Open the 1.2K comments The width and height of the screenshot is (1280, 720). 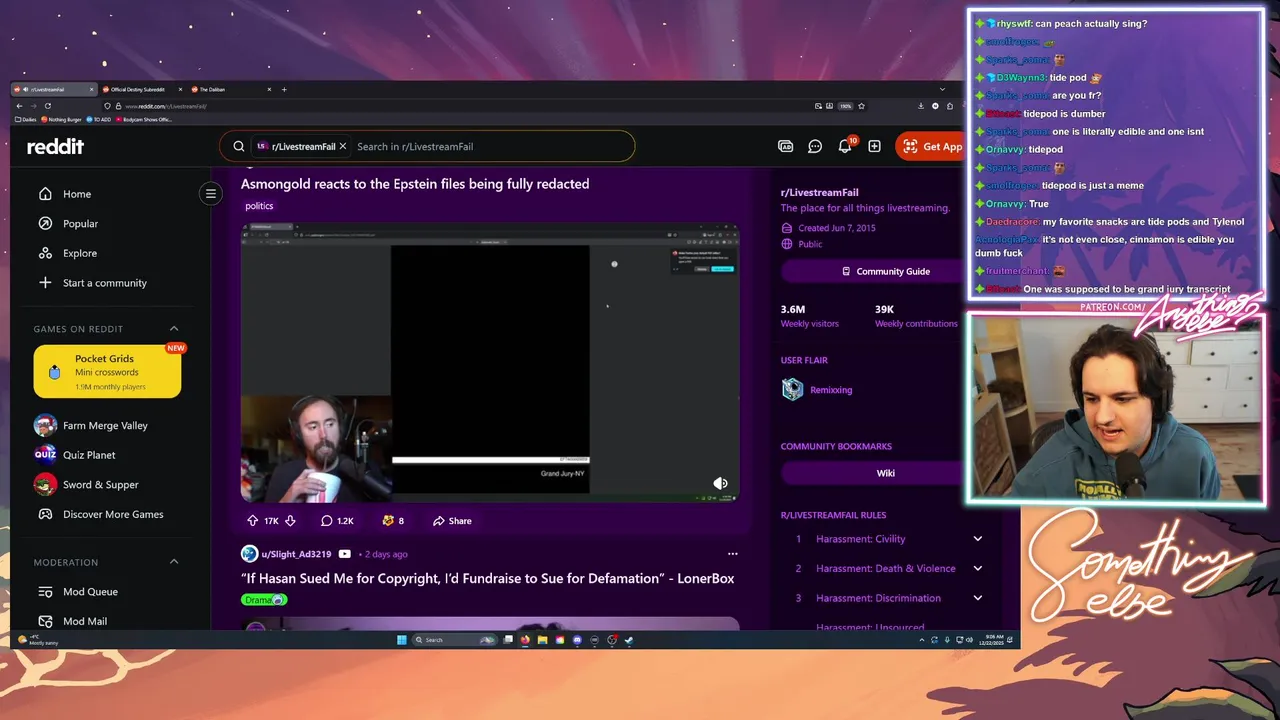click(x=337, y=521)
